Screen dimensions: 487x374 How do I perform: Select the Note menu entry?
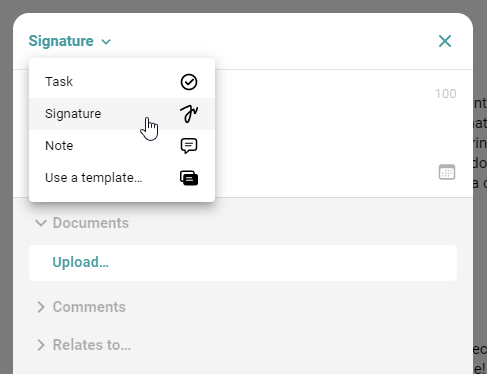click(x=122, y=146)
